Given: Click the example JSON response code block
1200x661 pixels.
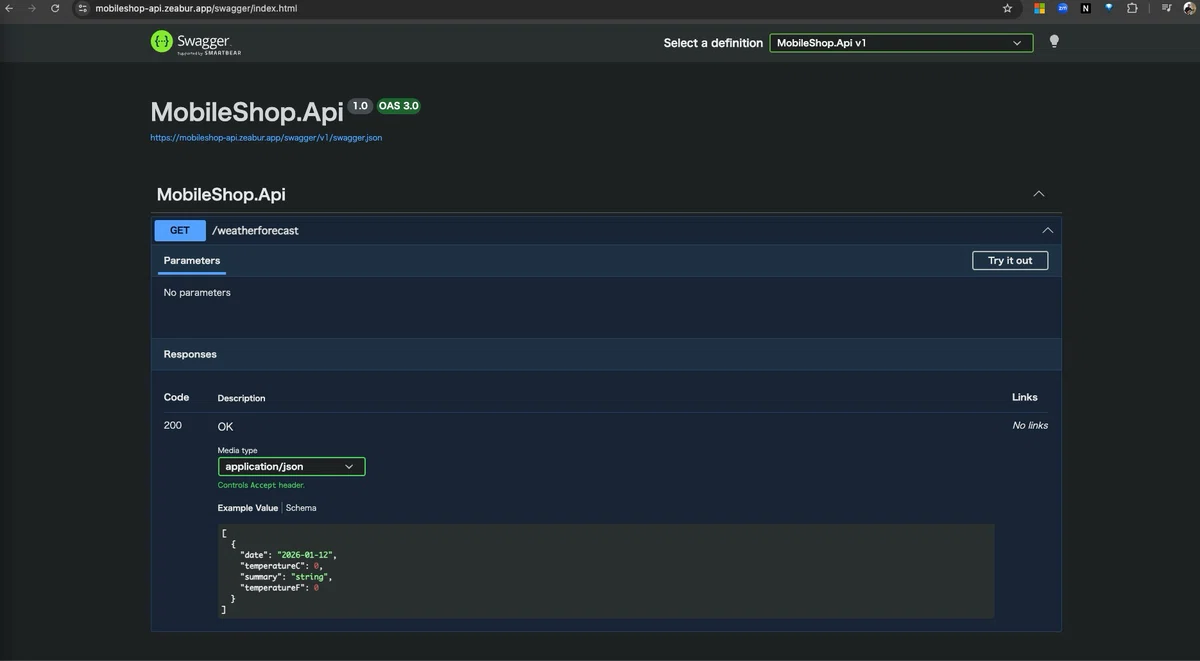Looking at the screenshot, I should coord(606,571).
